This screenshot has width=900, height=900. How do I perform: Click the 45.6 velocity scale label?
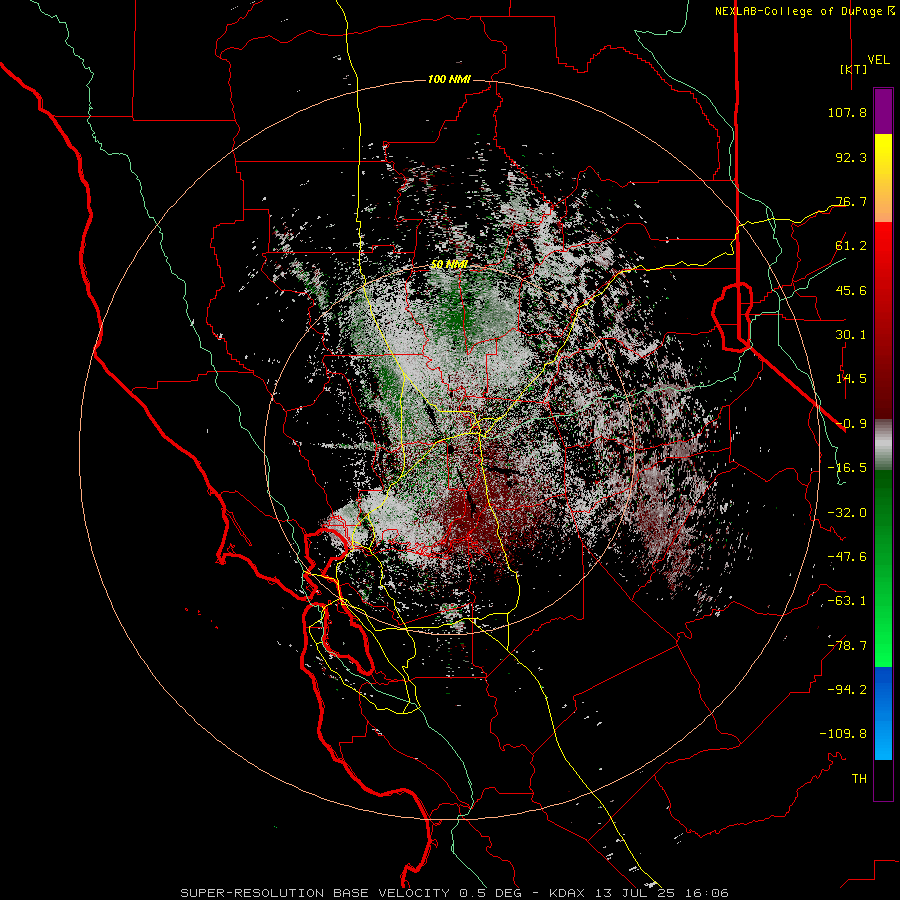click(851, 290)
